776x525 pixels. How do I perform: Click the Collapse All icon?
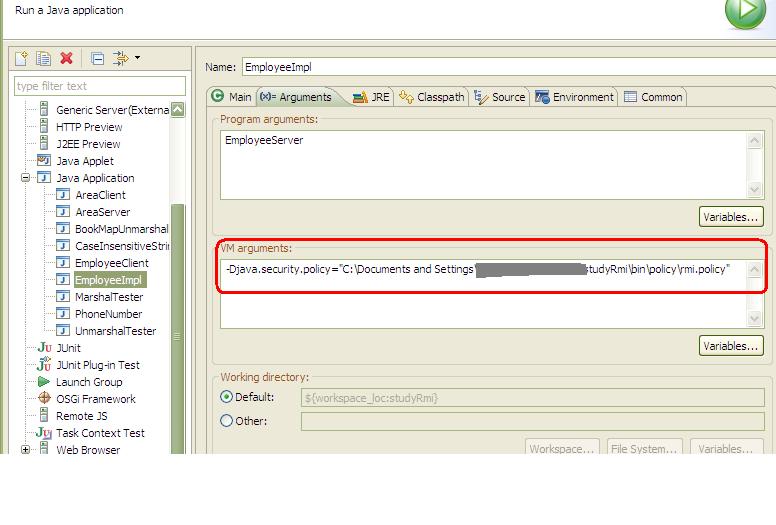[x=97, y=58]
